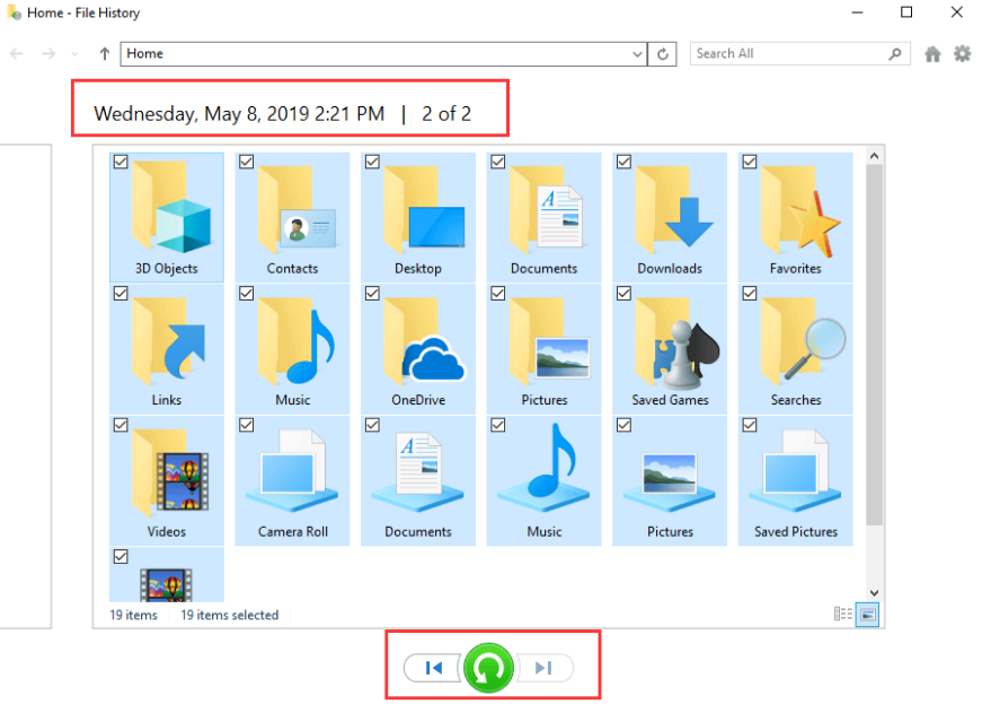Viewport: 982px width, 704px height.
Task: Maximize the File History window
Action: point(906,12)
